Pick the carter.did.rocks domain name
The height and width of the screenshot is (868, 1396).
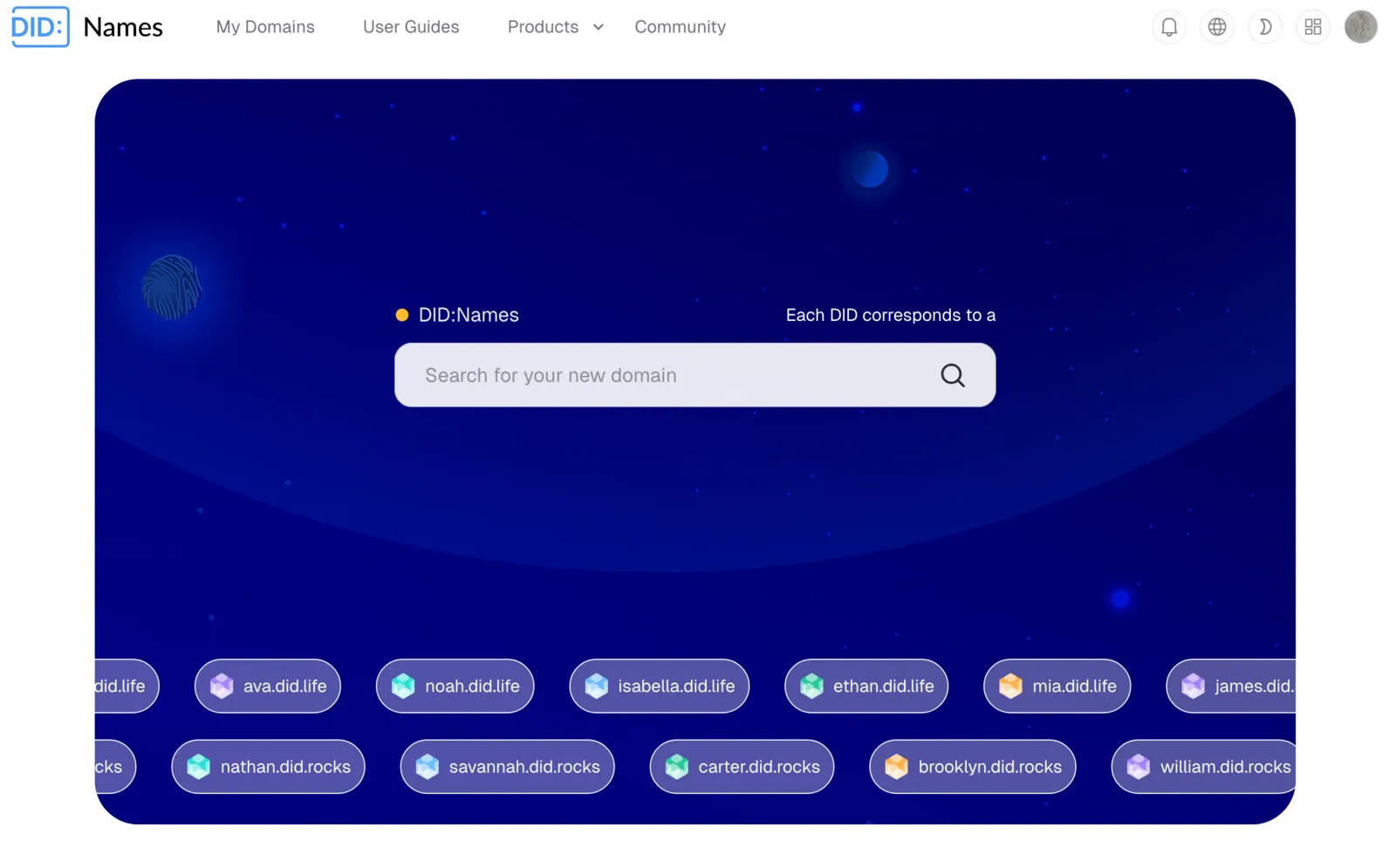(759, 767)
